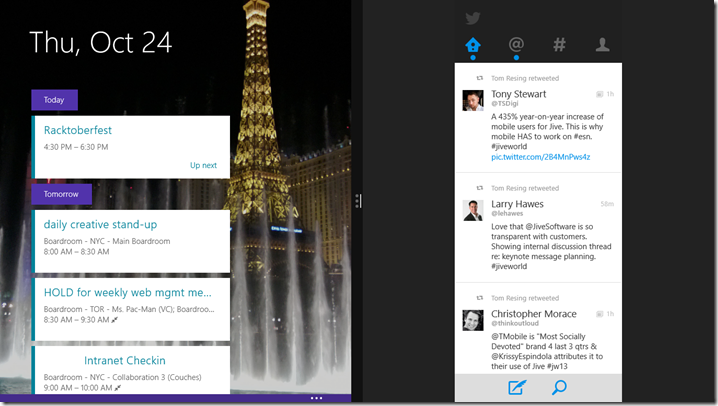Open the Twitter home timeline tab
This screenshot has height=406, width=718.
tap(473, 45)
